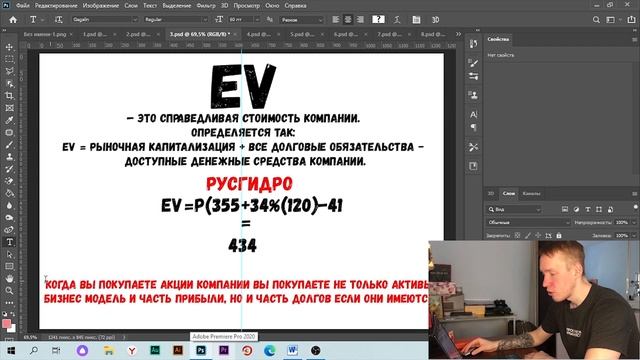
Task: Toggle pixel layer filter in Layers panel
Action: 565,209
